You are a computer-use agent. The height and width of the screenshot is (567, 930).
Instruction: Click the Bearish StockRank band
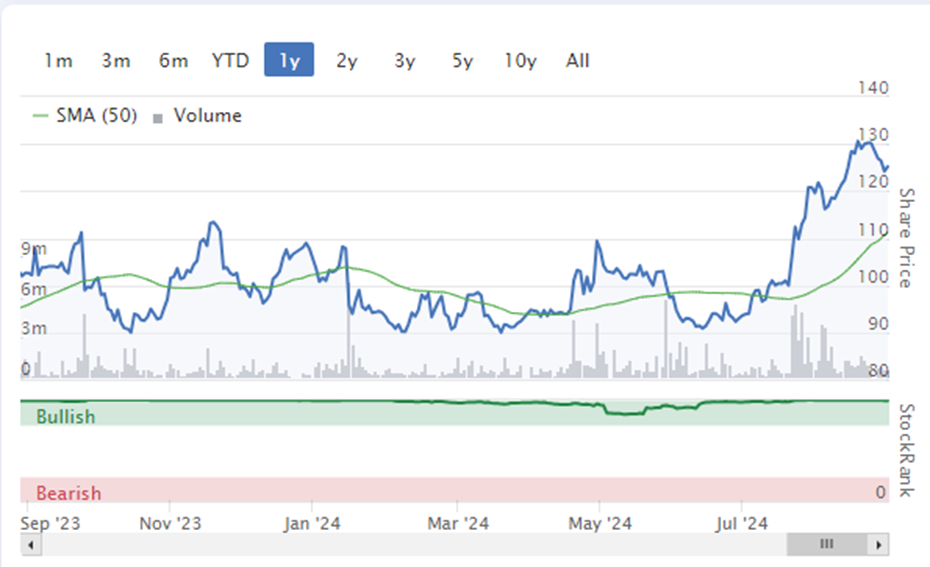coord(454,490)
